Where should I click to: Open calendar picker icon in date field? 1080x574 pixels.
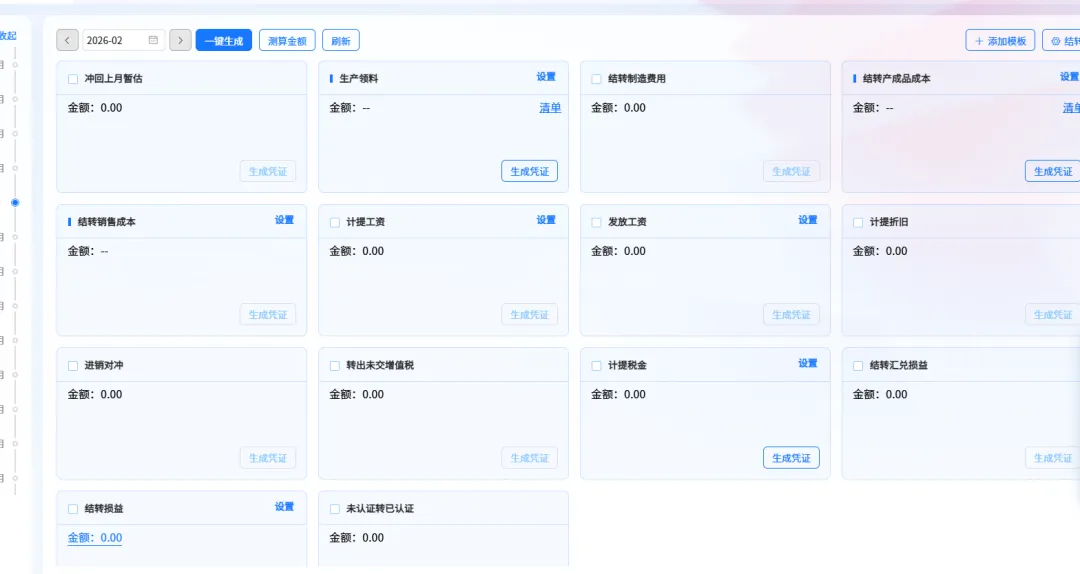point(153,40)
